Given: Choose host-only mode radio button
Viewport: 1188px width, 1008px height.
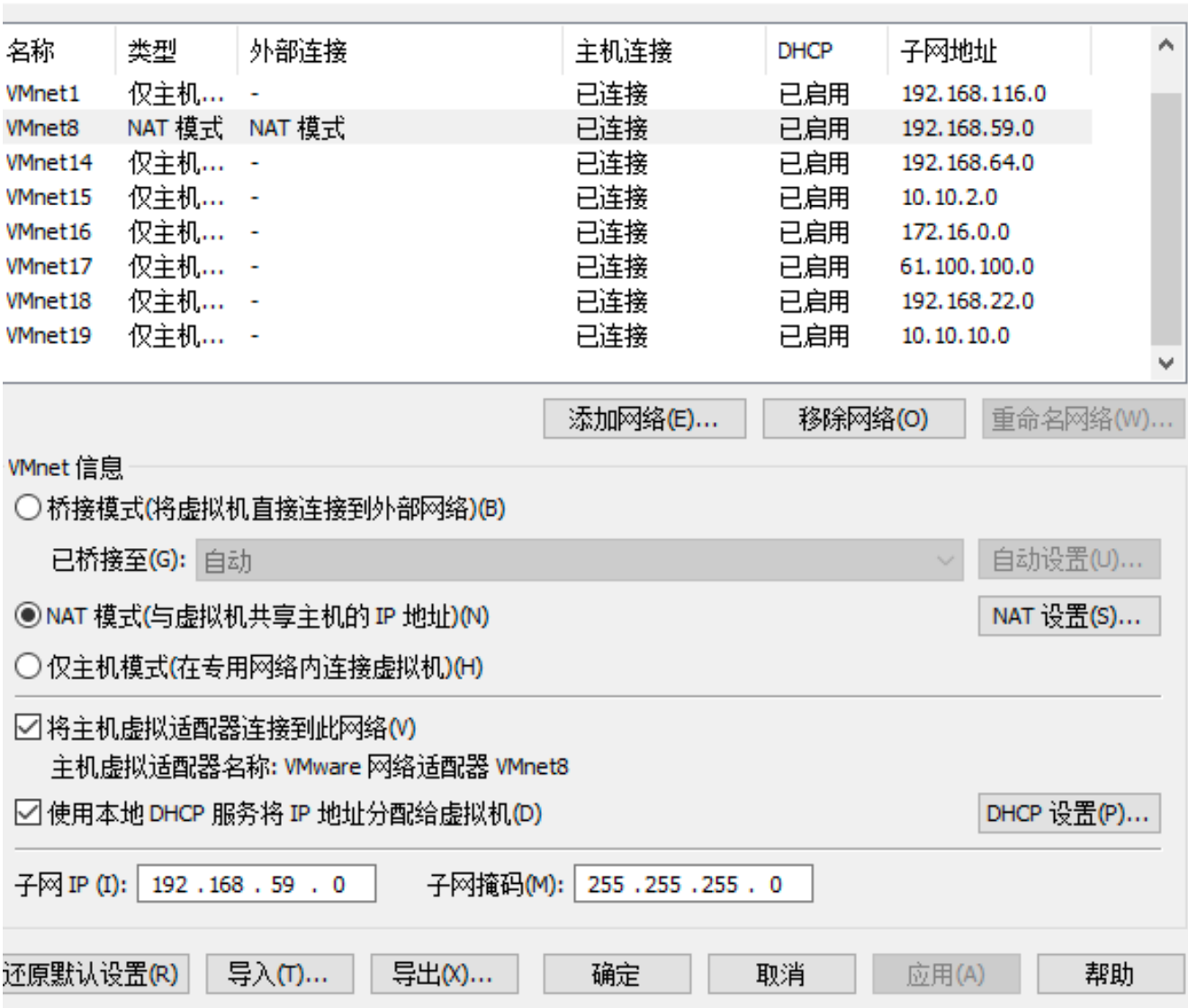Looking at the screenshot, I should tap(28, 667).
